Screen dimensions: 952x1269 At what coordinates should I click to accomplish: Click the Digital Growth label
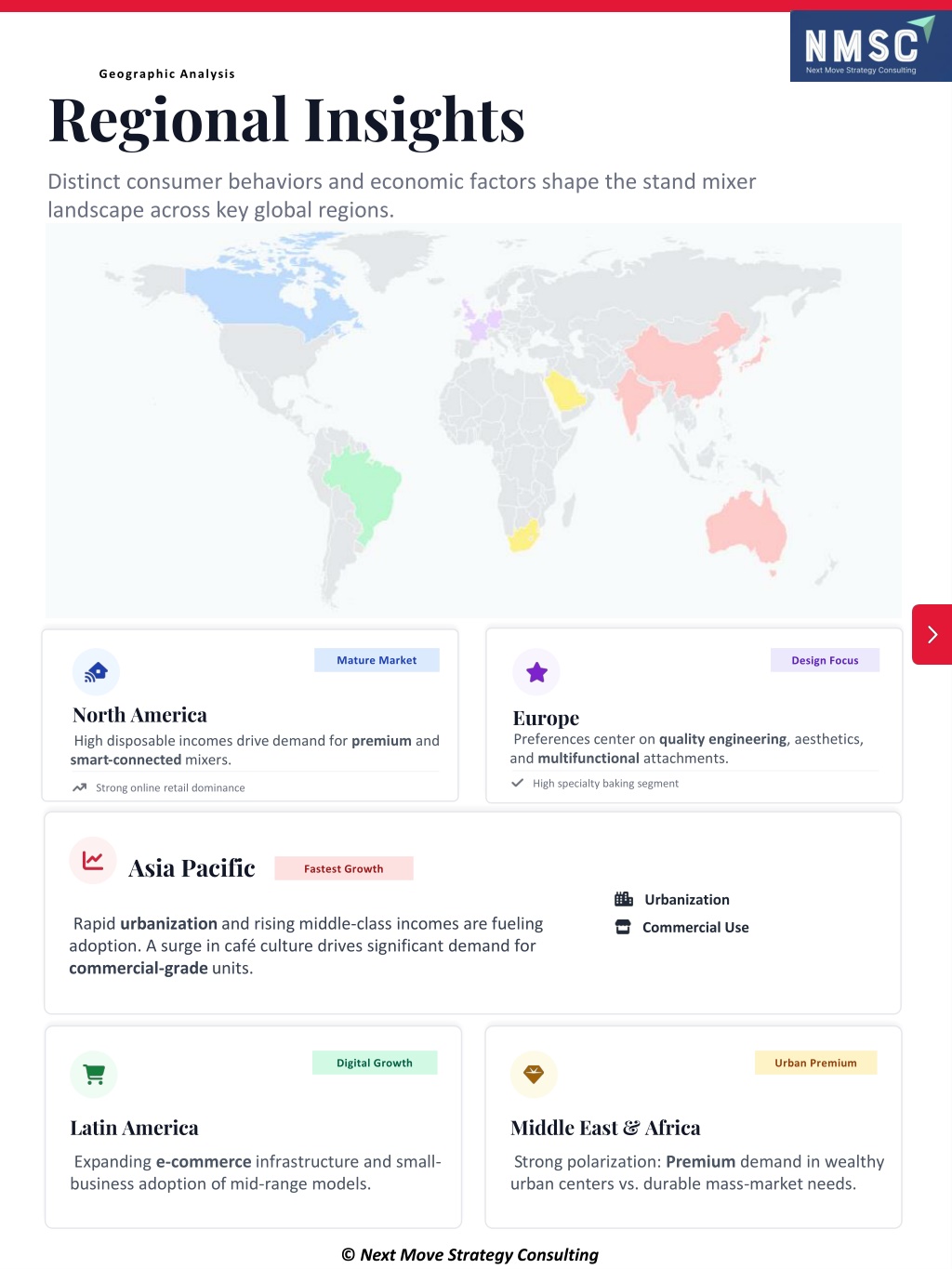374,1063
